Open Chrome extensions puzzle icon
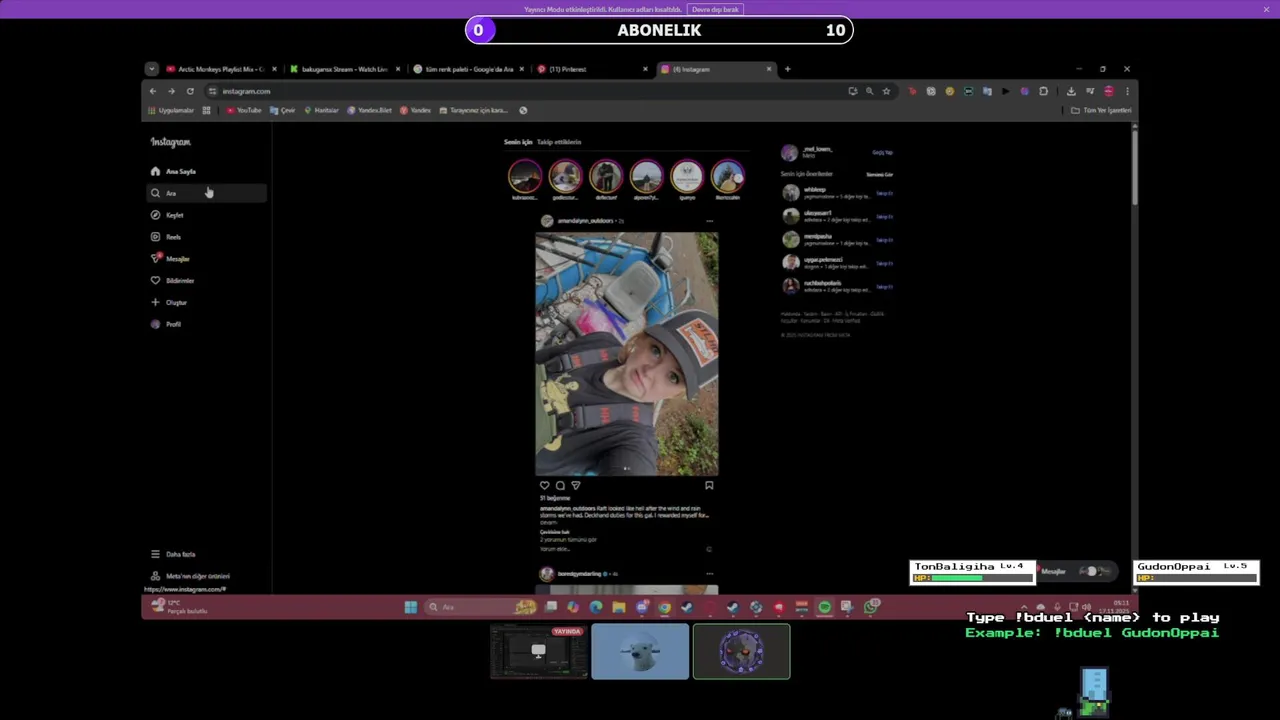The image size is (1280, 720). 1043,91
